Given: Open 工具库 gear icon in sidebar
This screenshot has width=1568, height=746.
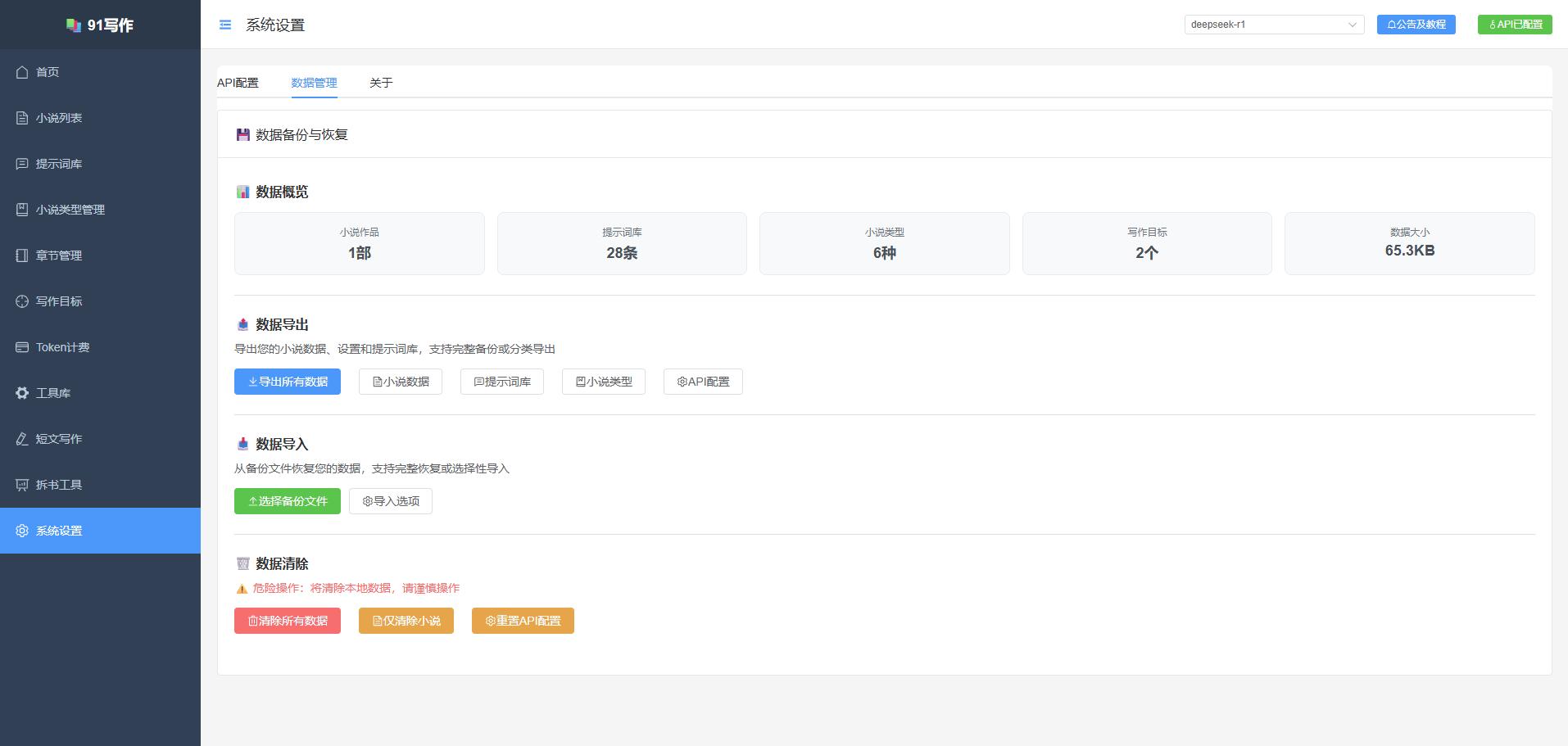Looking at the screenshot, I should pyautogui.click(x=22, y=393).
